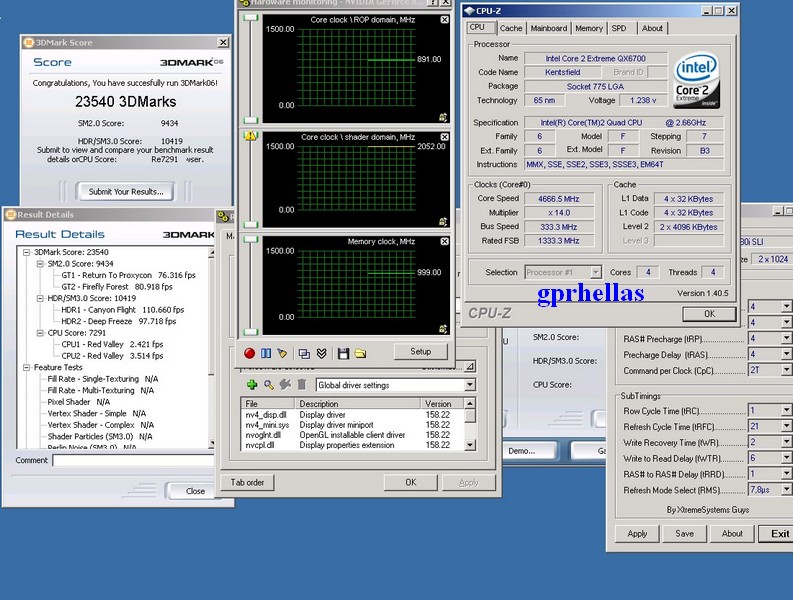Collapse the HDR/SM3.0 Score: 10419 node
This screenshot has width=793, height=600.
coord(40,298)
